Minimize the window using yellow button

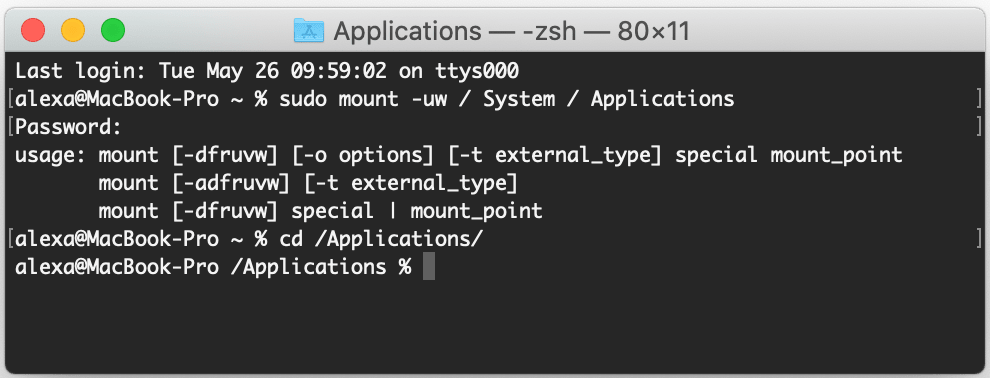click(73, 30)
